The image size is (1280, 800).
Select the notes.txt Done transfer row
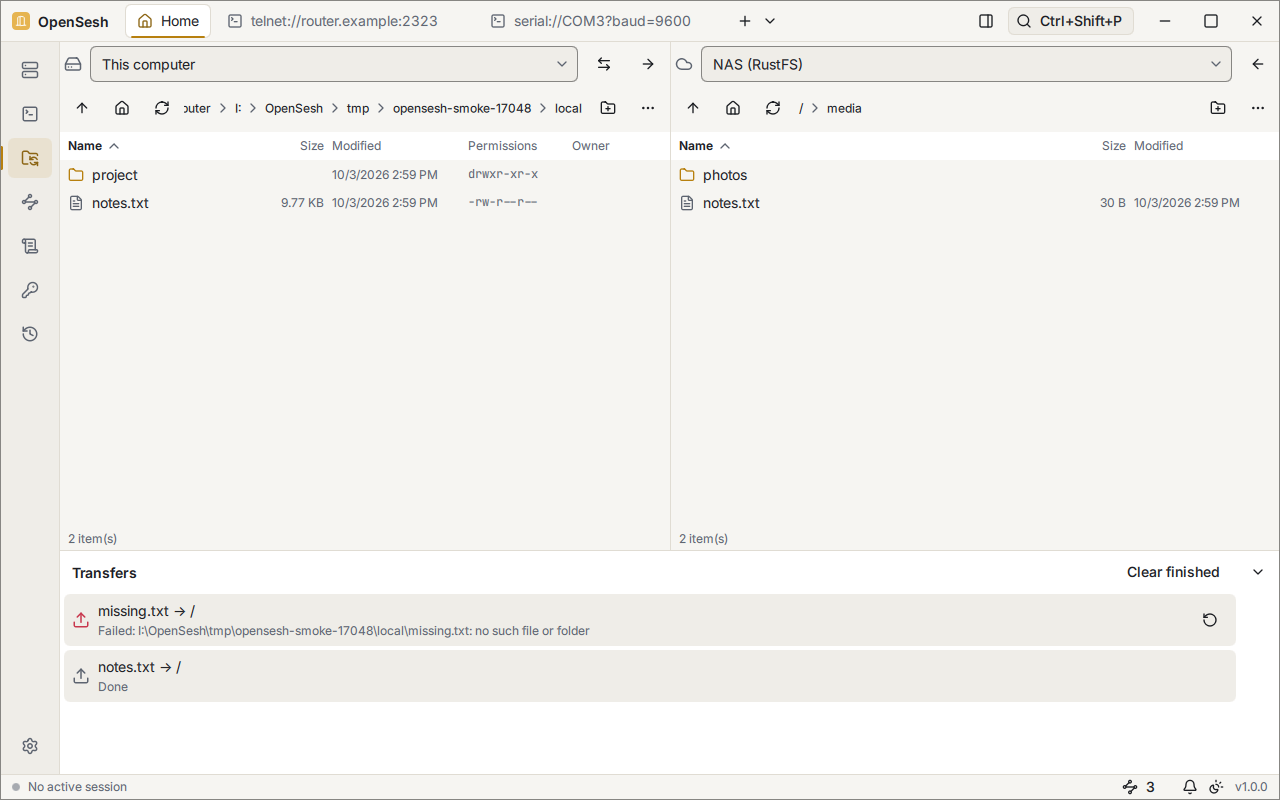650,676
